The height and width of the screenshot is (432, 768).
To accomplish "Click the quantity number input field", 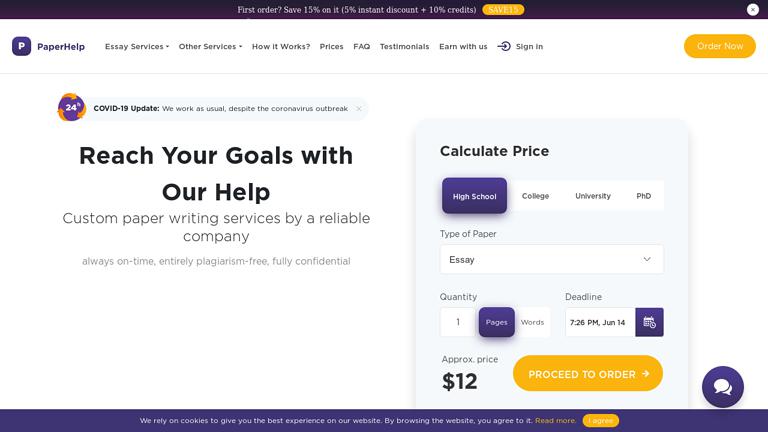I will 459,322.
